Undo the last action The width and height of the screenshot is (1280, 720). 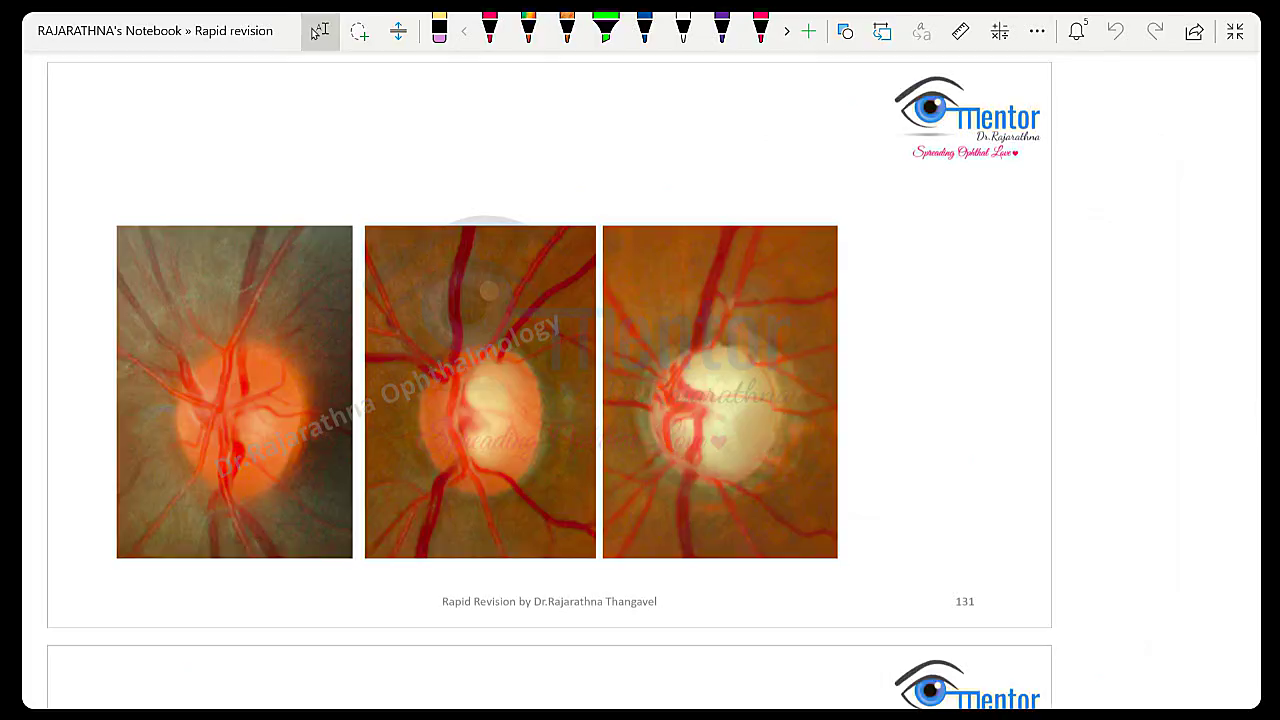1115,32
